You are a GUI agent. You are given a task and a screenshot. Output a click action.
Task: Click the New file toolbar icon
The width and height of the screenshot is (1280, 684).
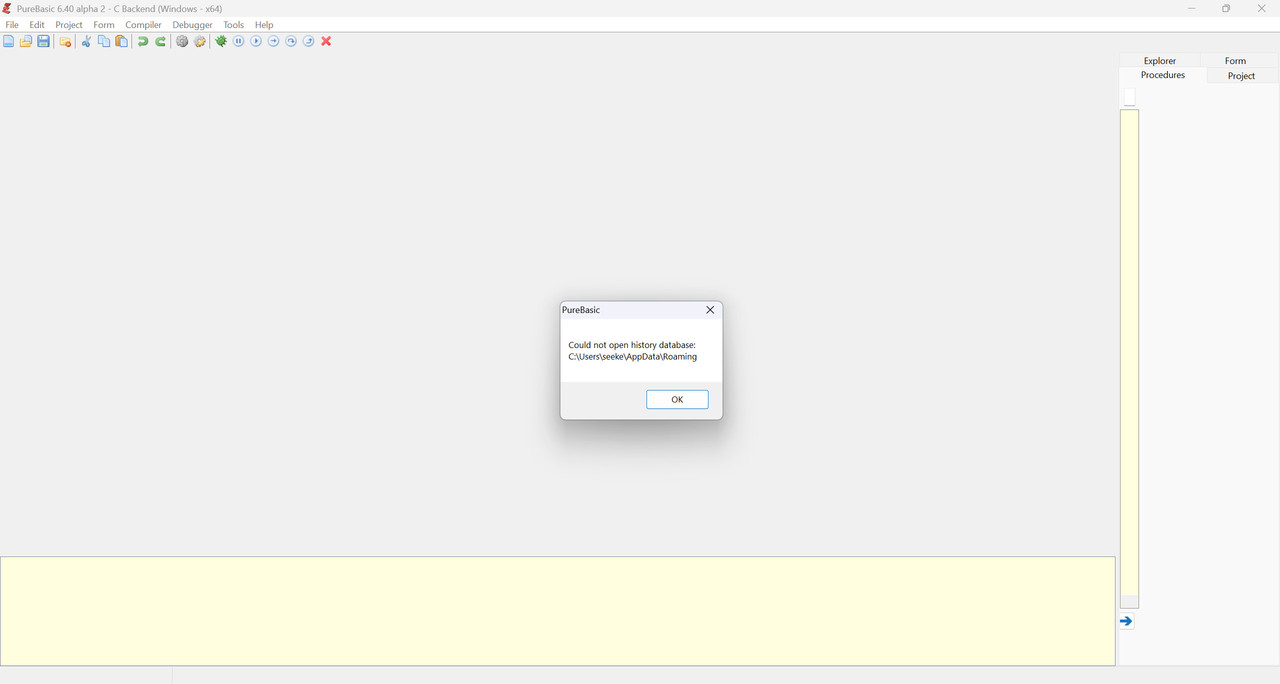pos(9,41)
